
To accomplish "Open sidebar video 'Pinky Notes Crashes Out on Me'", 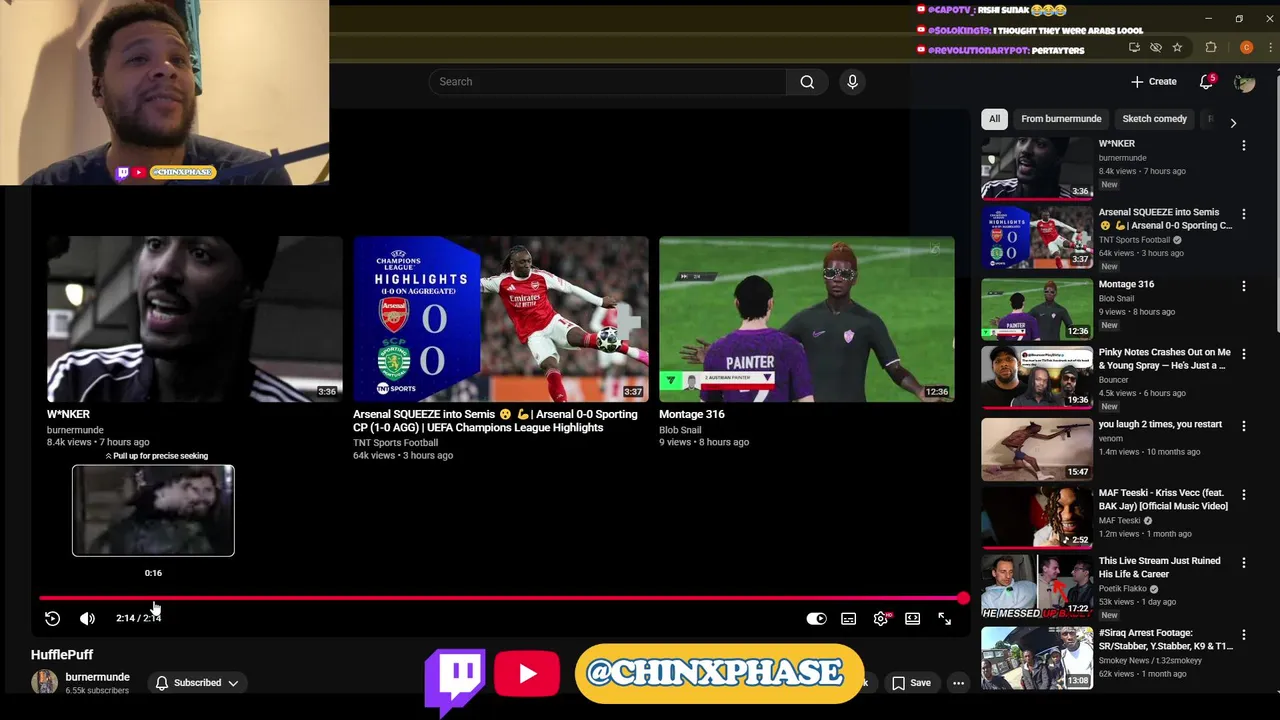I will tap(1165, 359).
